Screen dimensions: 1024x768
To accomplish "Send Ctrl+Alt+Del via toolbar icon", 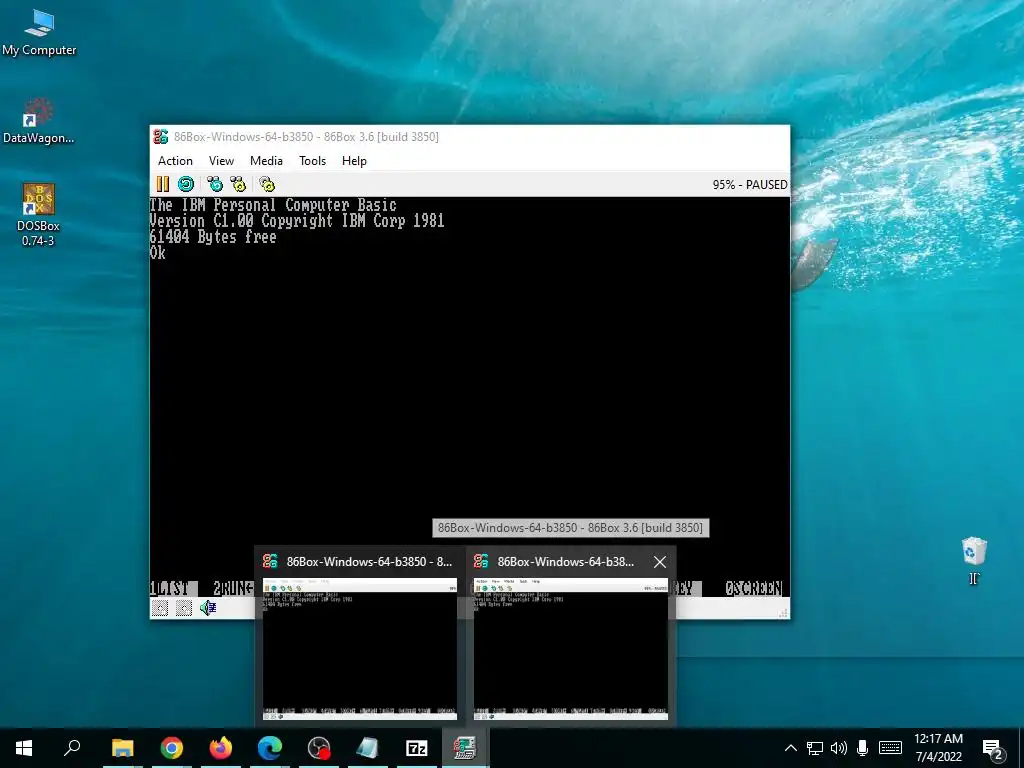I will (215, 184).
